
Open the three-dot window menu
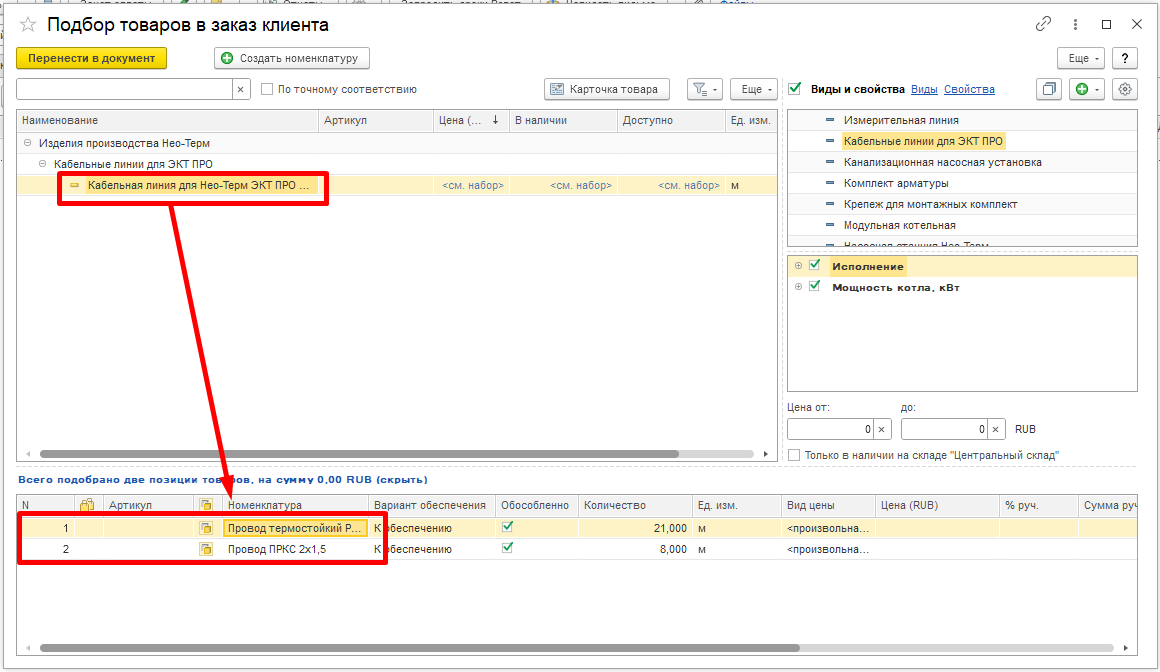tap(1075, 24)
